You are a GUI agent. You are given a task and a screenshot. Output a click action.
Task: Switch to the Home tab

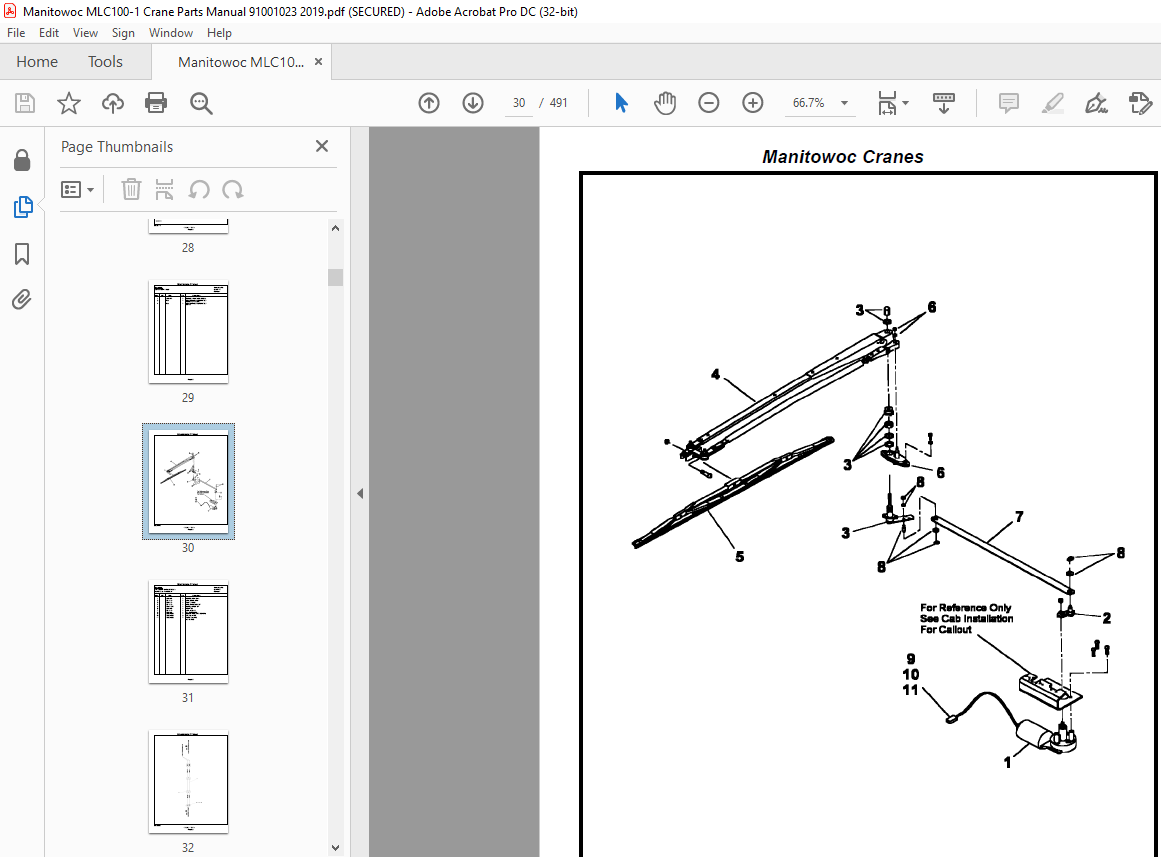37,61
